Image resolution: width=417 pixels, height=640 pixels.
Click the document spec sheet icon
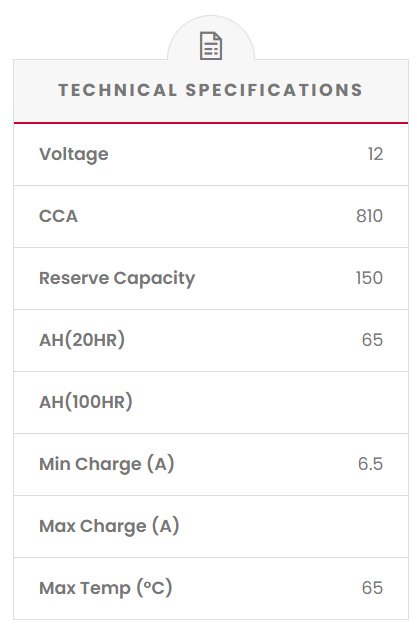point(211,46)
